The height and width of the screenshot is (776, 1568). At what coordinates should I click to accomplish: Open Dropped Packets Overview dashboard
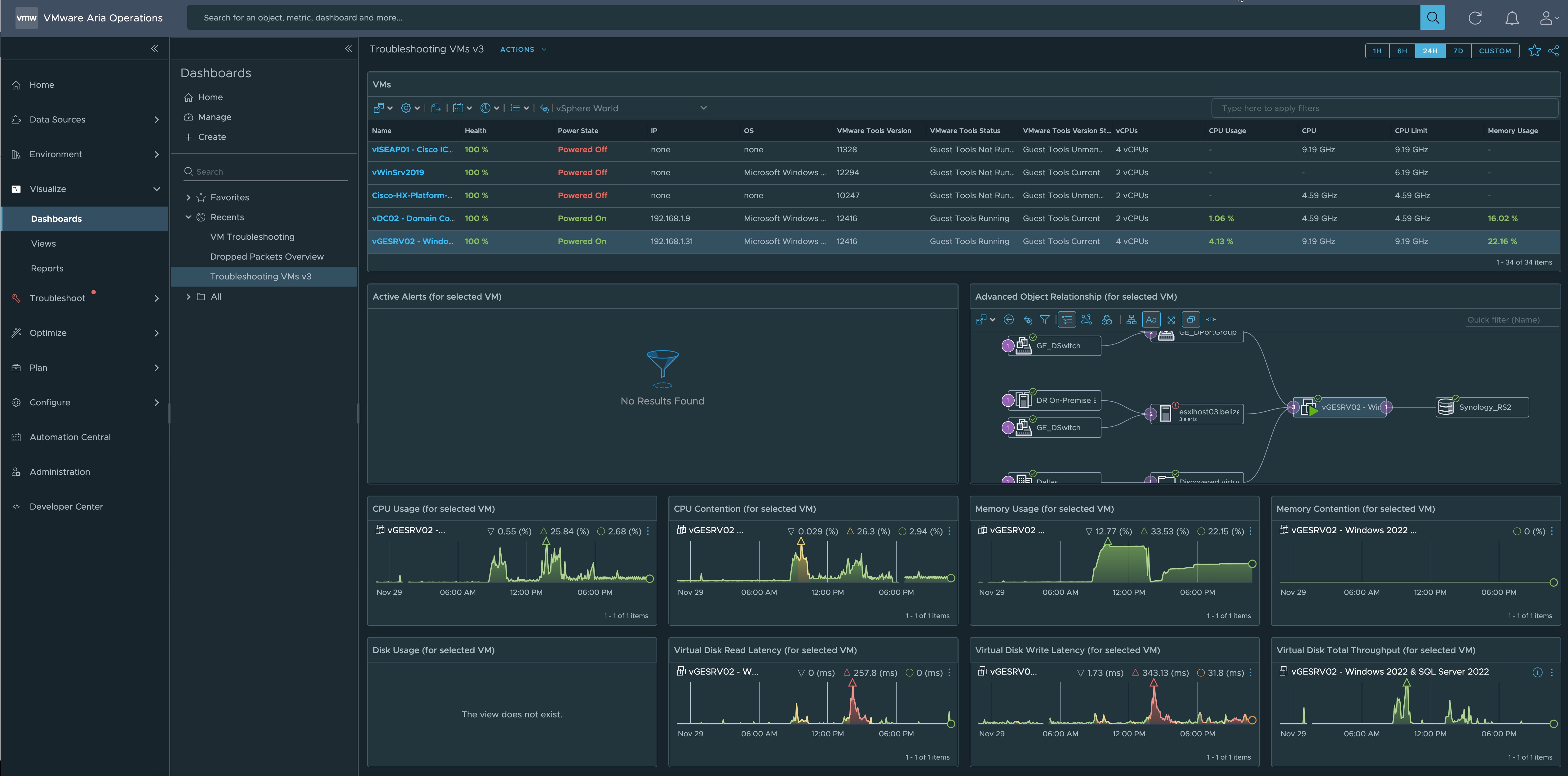click(x=267, y=256)
